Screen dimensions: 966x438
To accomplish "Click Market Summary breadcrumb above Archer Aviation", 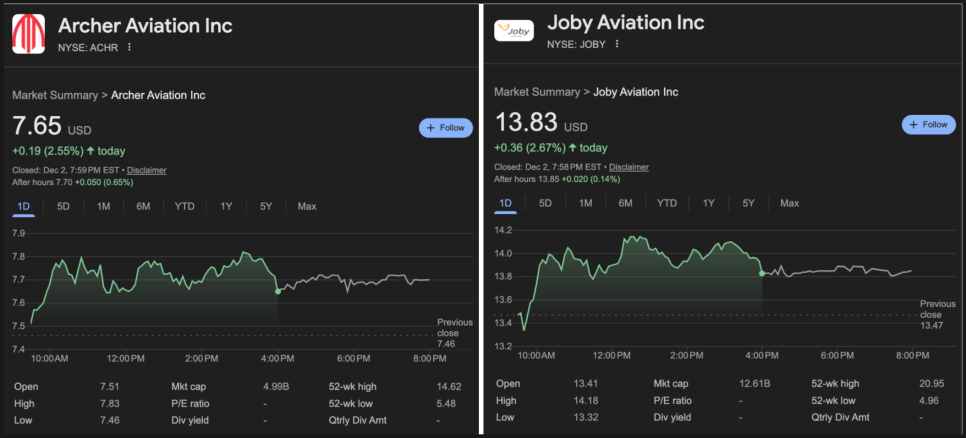I will (x=55, y=95).
